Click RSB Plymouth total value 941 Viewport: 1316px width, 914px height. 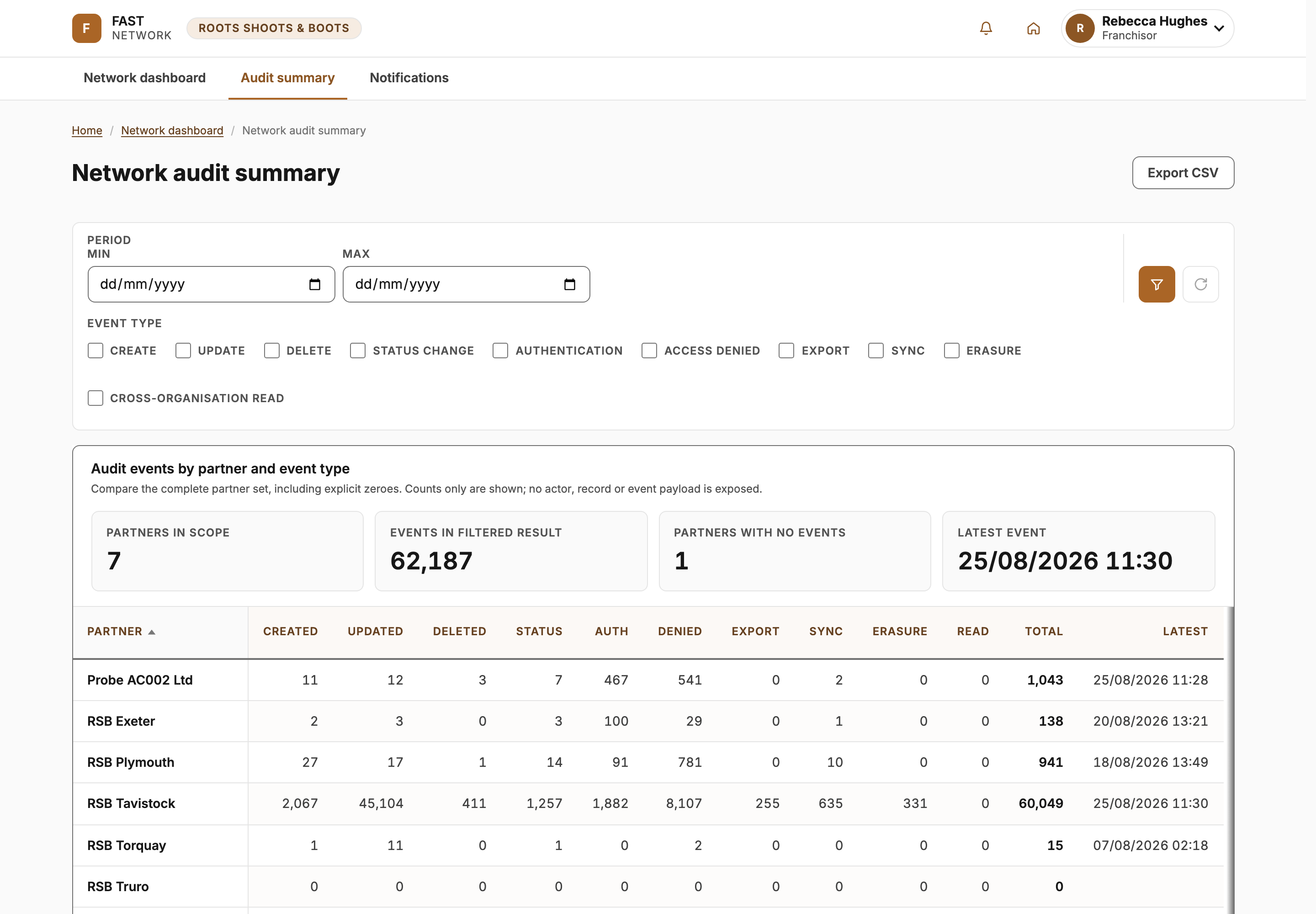pyautogui.click(x=1050, y=763)
